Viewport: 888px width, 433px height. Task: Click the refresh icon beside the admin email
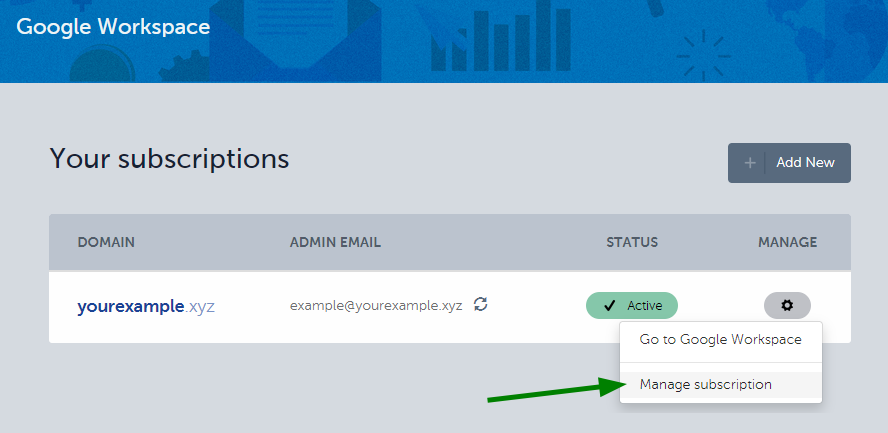(x=481, y=304)
